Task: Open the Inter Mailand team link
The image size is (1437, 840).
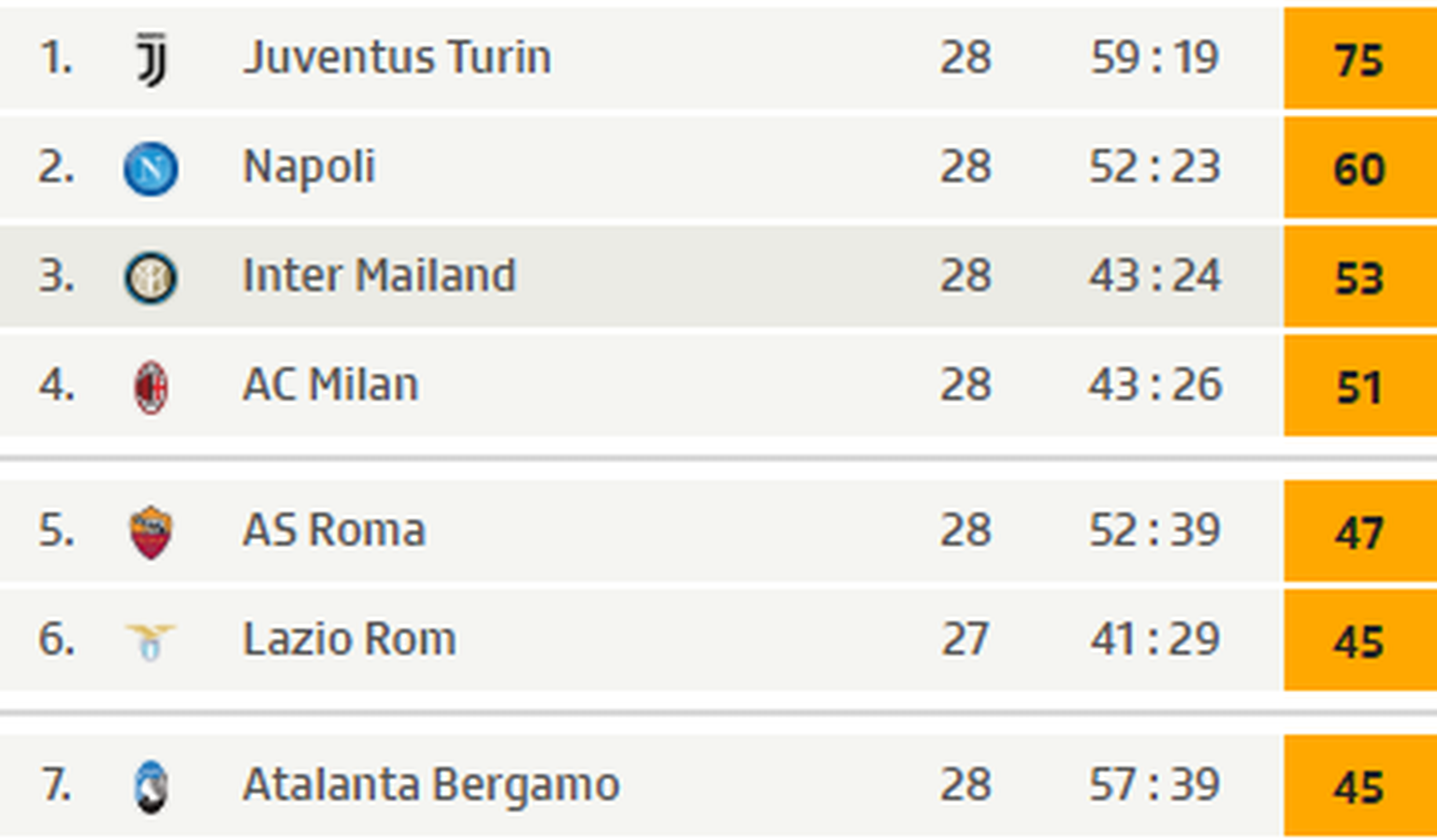Action: point(379,276)
